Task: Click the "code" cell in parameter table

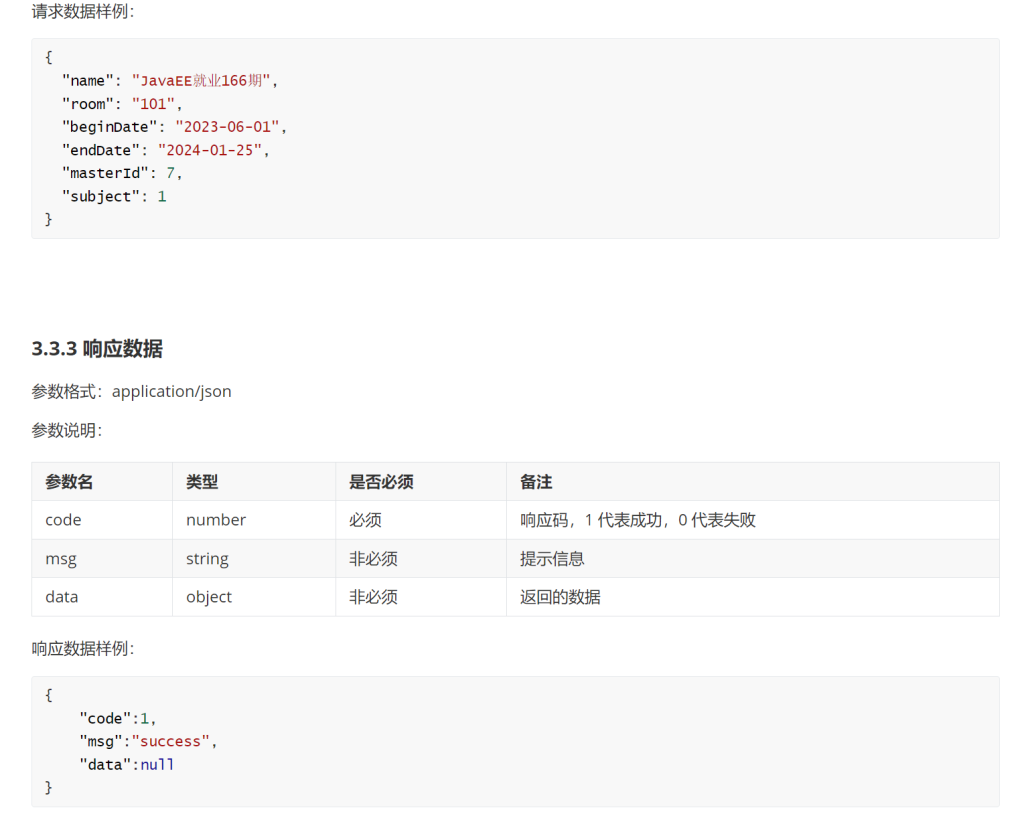Action: (x=63, y=520)
